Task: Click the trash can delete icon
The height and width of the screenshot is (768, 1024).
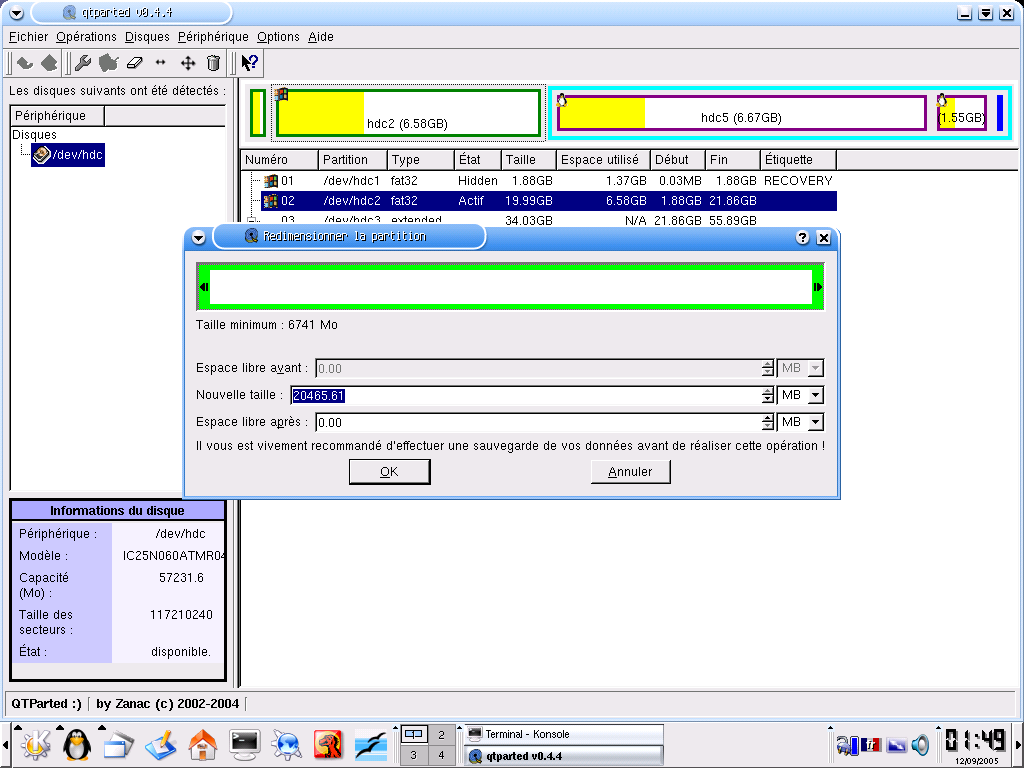Action: 213,63
